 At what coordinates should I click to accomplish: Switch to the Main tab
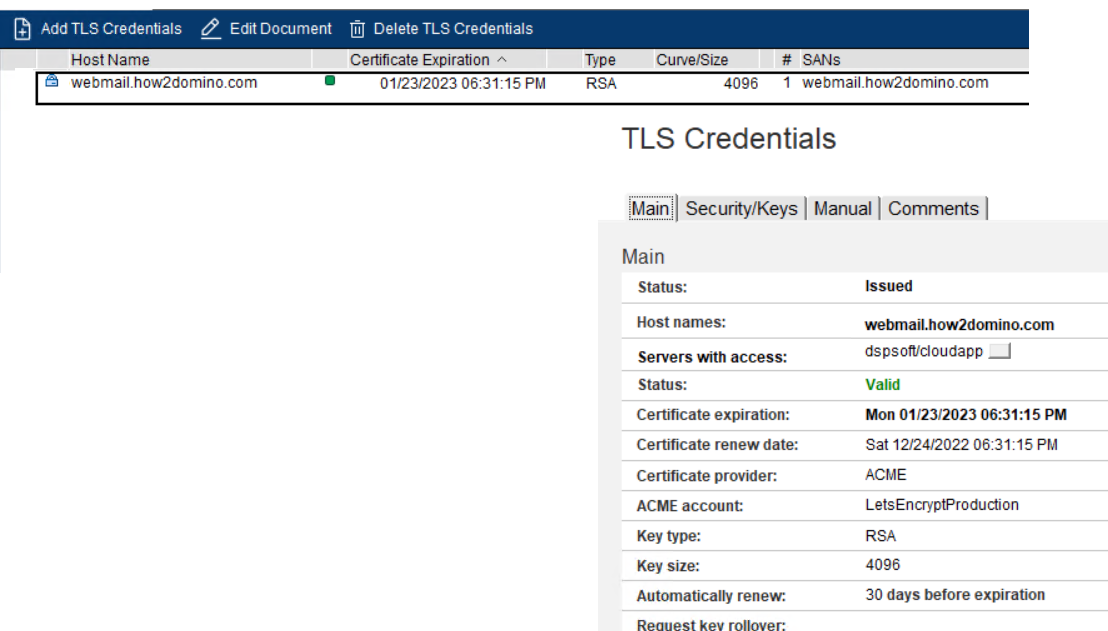pyautogui.click(x=650, y=208)
